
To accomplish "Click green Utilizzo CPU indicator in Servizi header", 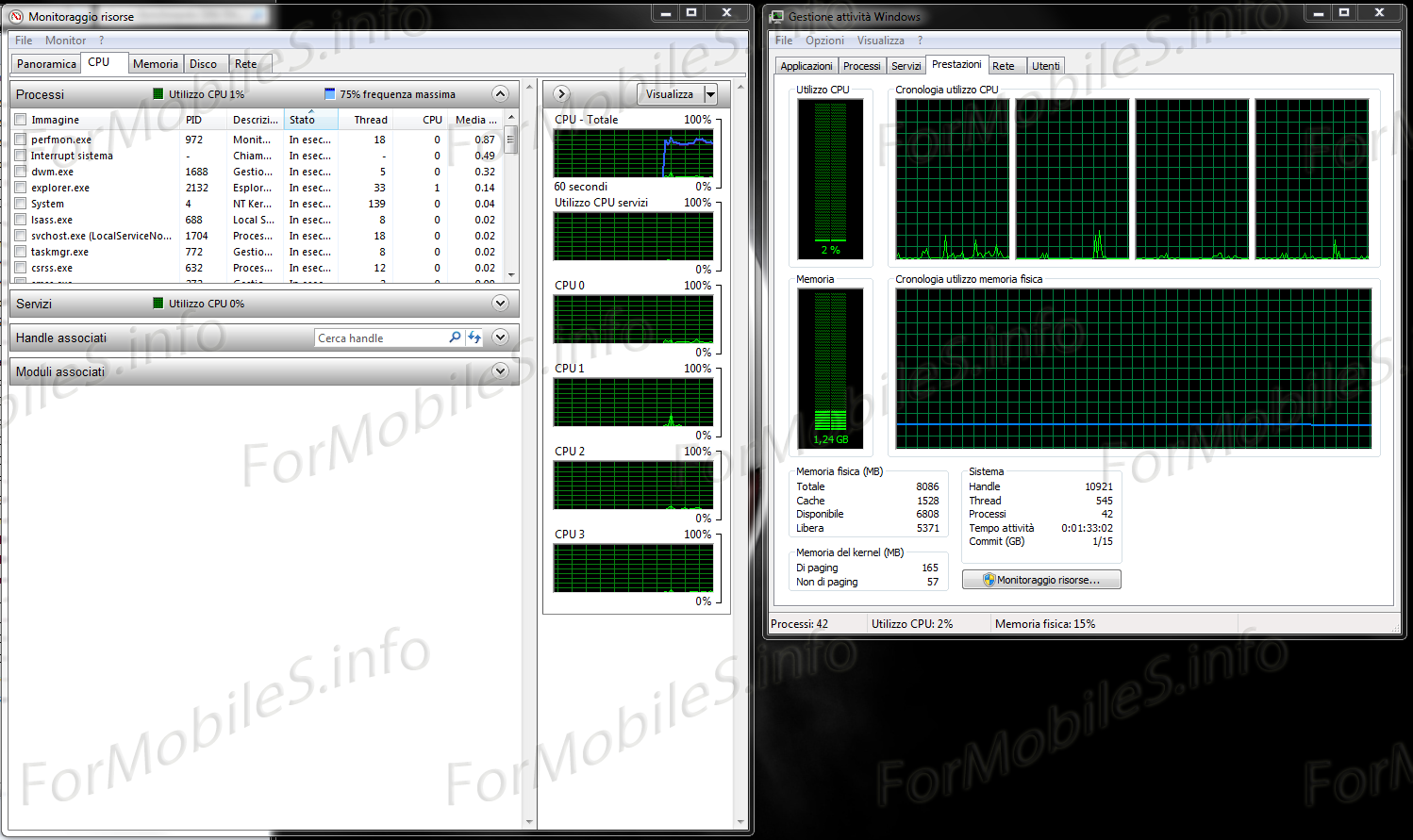I will (158, 304).
